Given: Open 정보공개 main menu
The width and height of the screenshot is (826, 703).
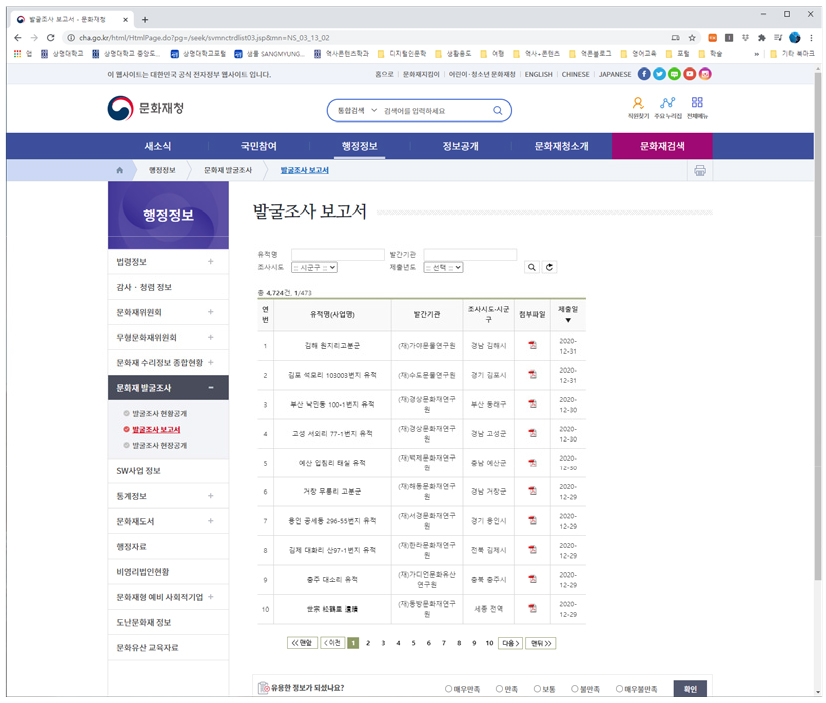Looking at the screenshot, I should pos(460,146).
